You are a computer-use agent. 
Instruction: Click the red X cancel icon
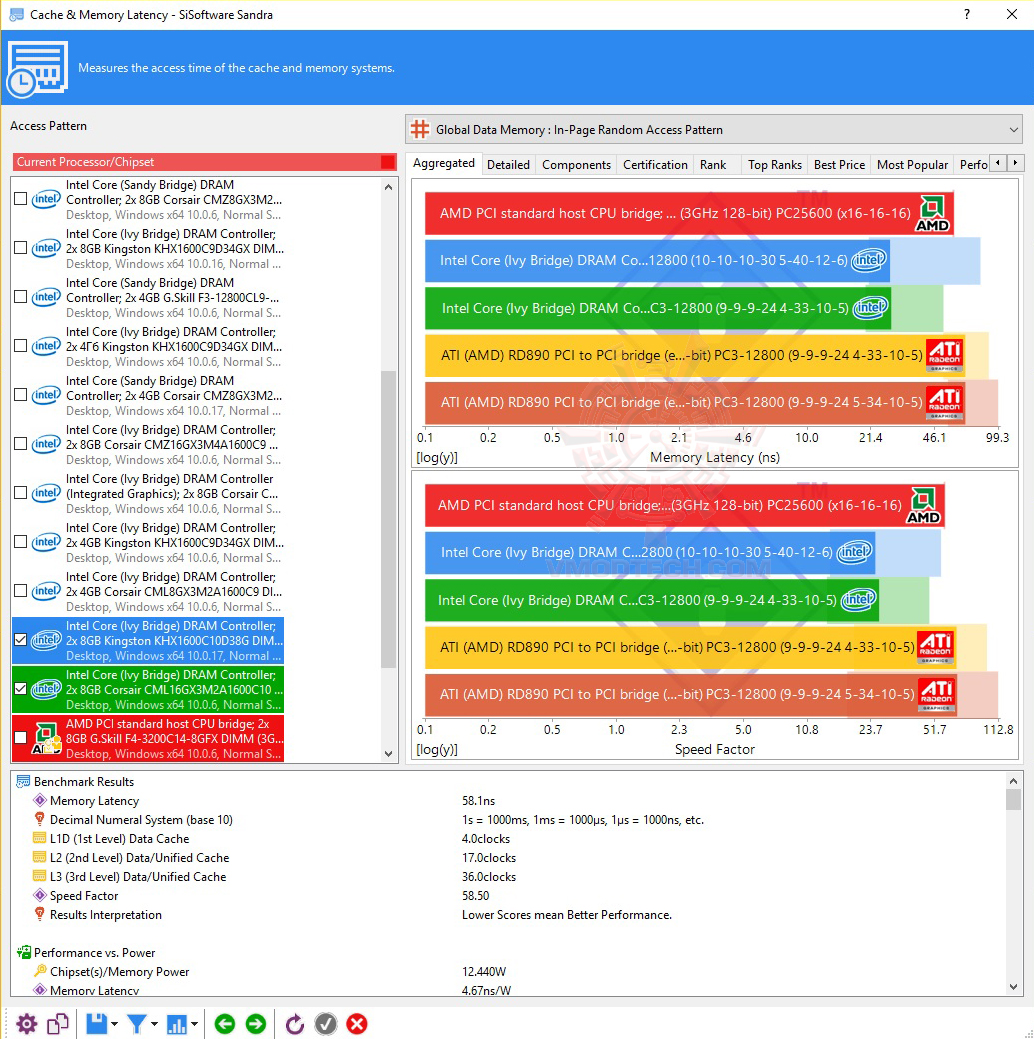(x=357, y=1024)
